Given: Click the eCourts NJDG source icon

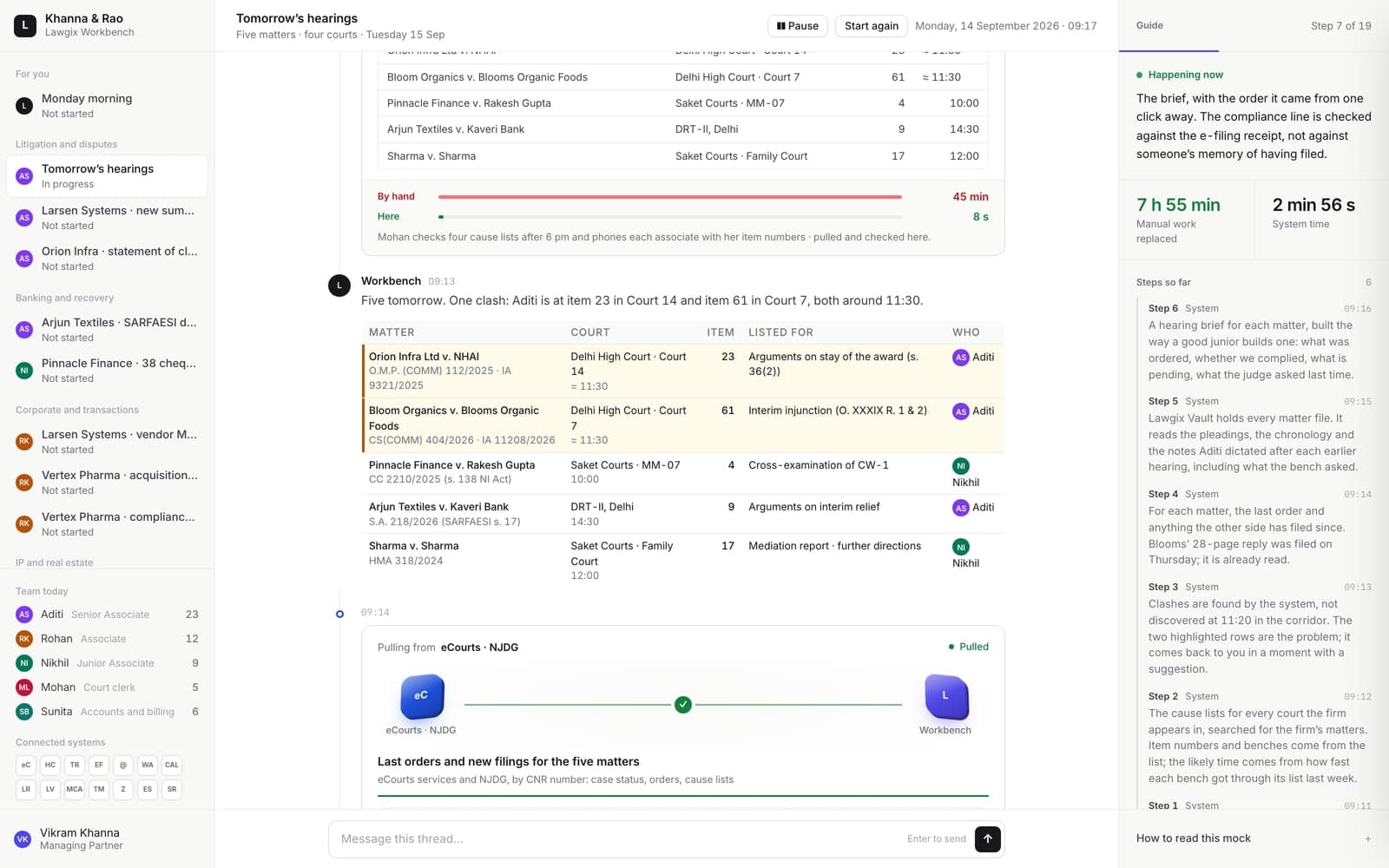Looking at the screenshot, I should pyautogui.click(x=421, y=696).
